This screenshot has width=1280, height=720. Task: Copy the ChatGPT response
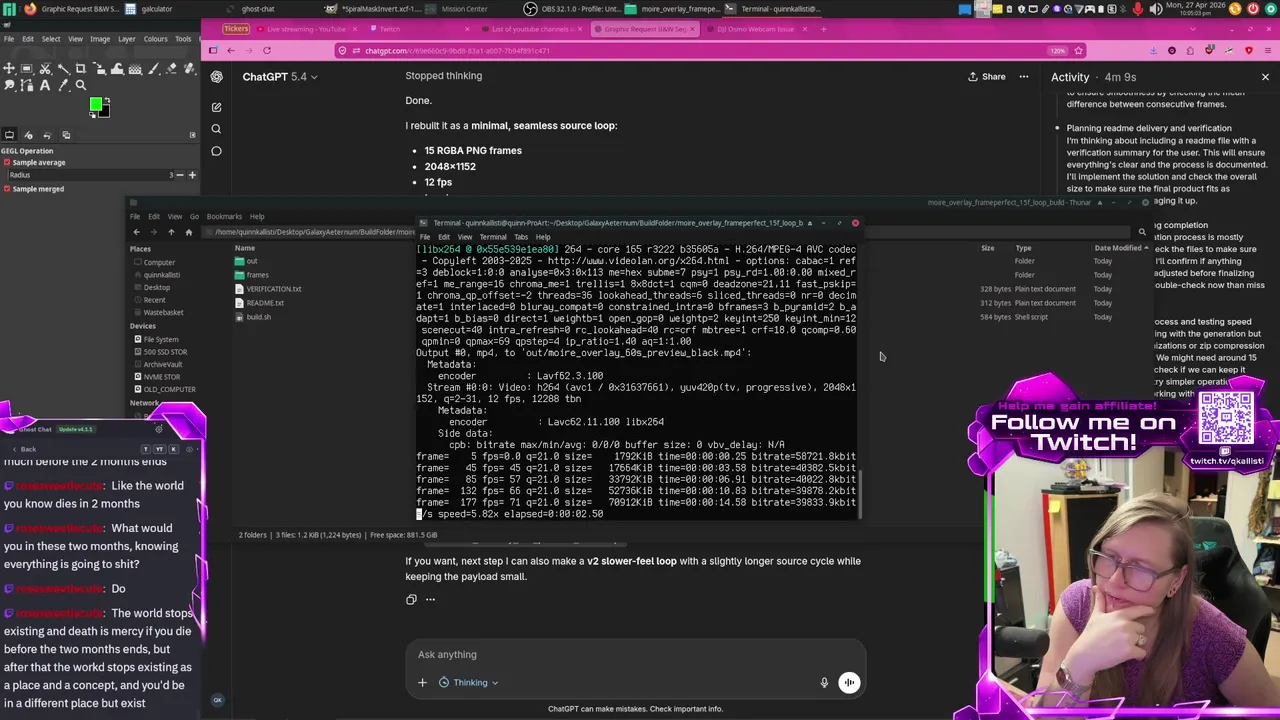pyautogui.click(x=411, y=600)
